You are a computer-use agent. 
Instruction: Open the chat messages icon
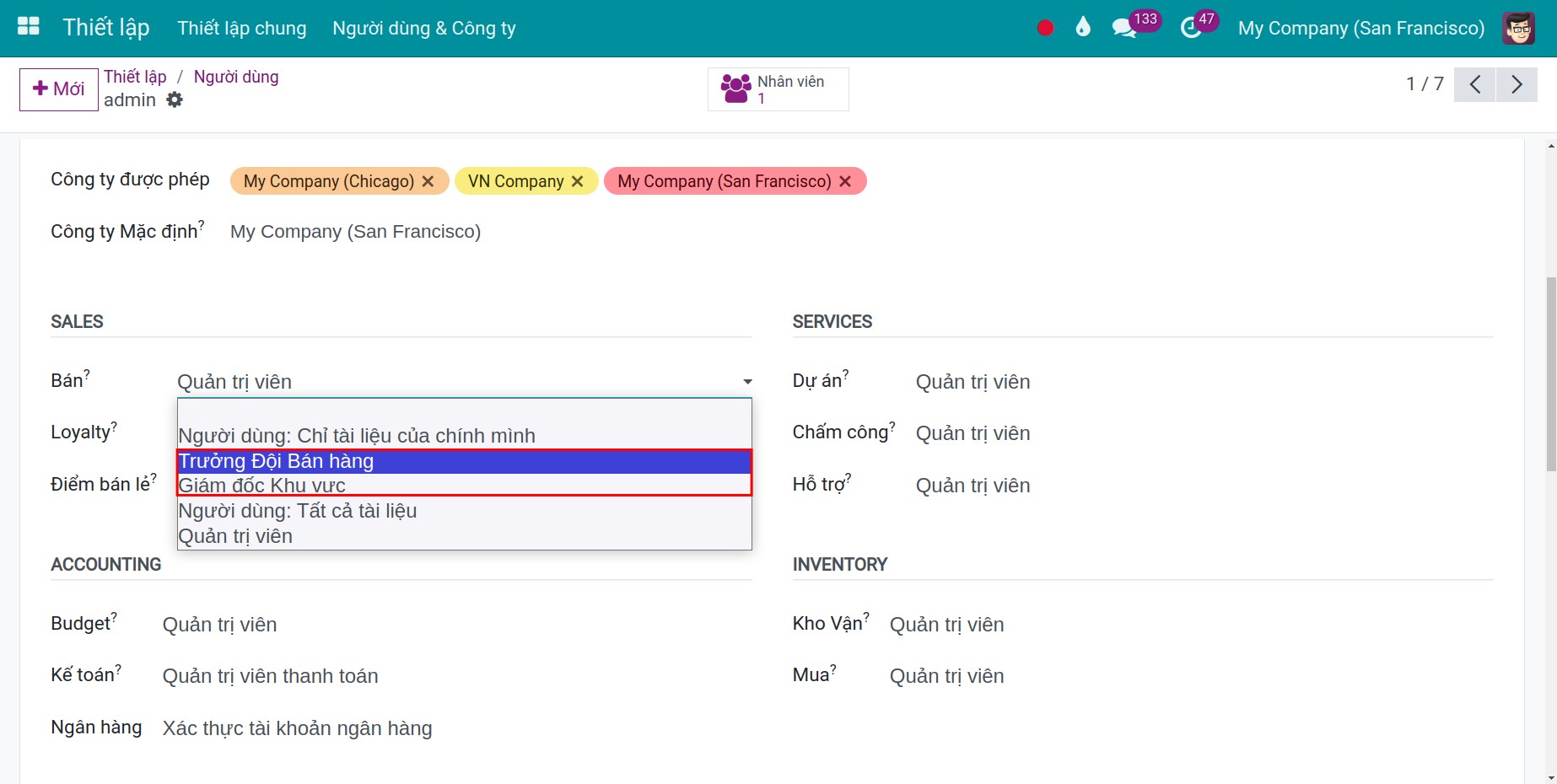[x=1123, y=29]
